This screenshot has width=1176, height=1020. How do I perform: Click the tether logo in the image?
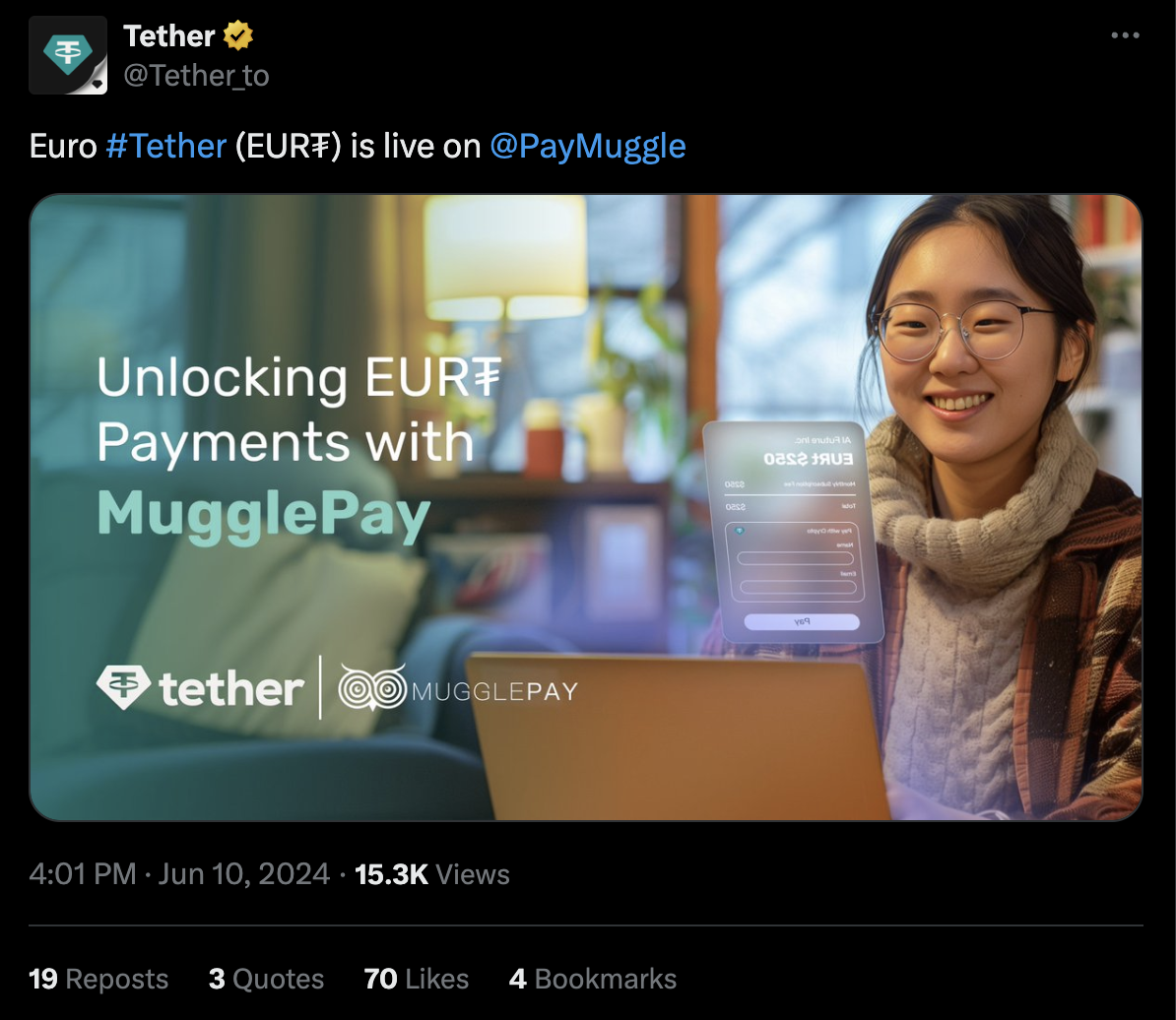click(x=200, y=688)
